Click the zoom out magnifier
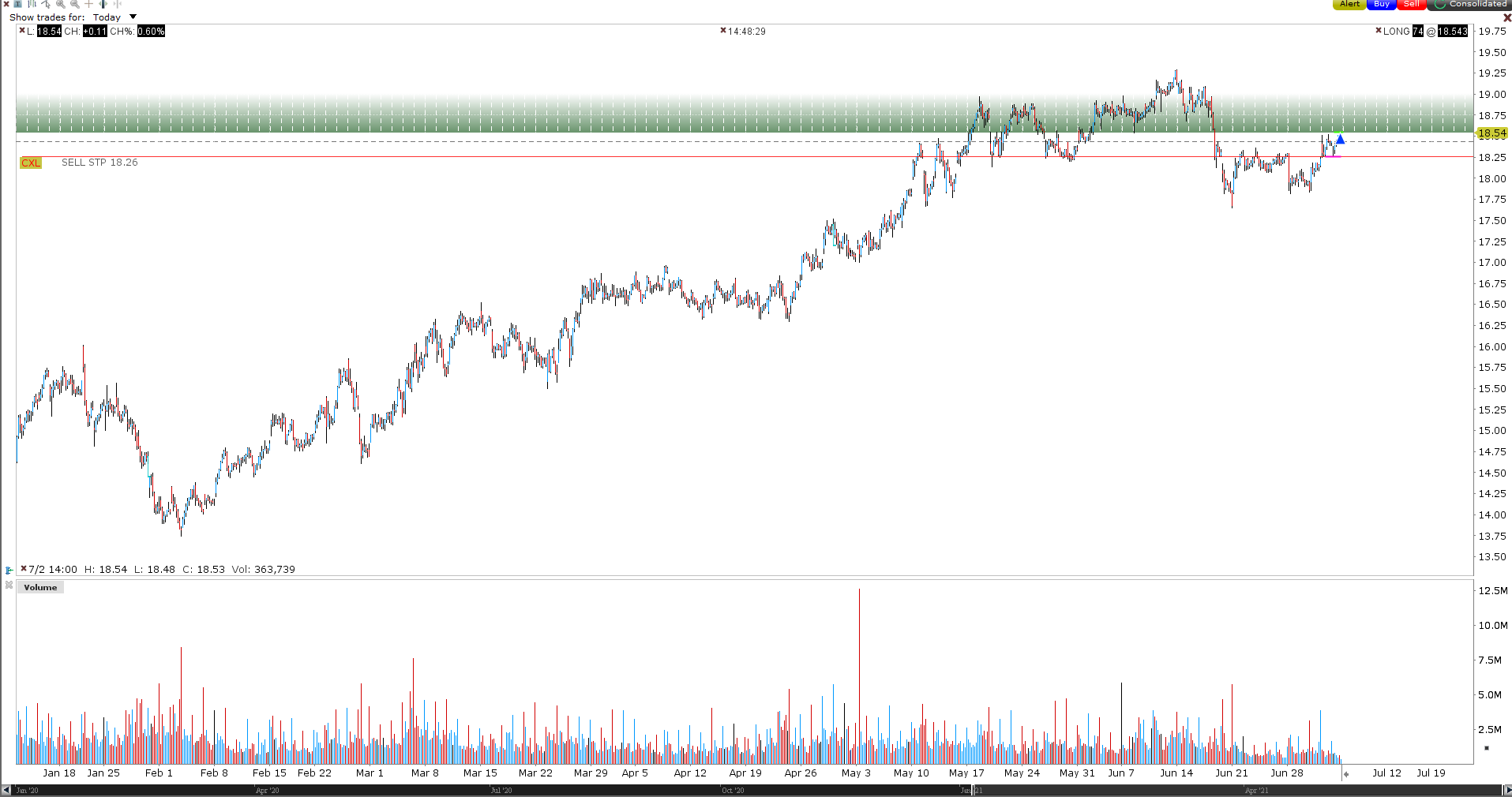The height and width of the screenshot is (797, 1512). click(x=75, y=4)
